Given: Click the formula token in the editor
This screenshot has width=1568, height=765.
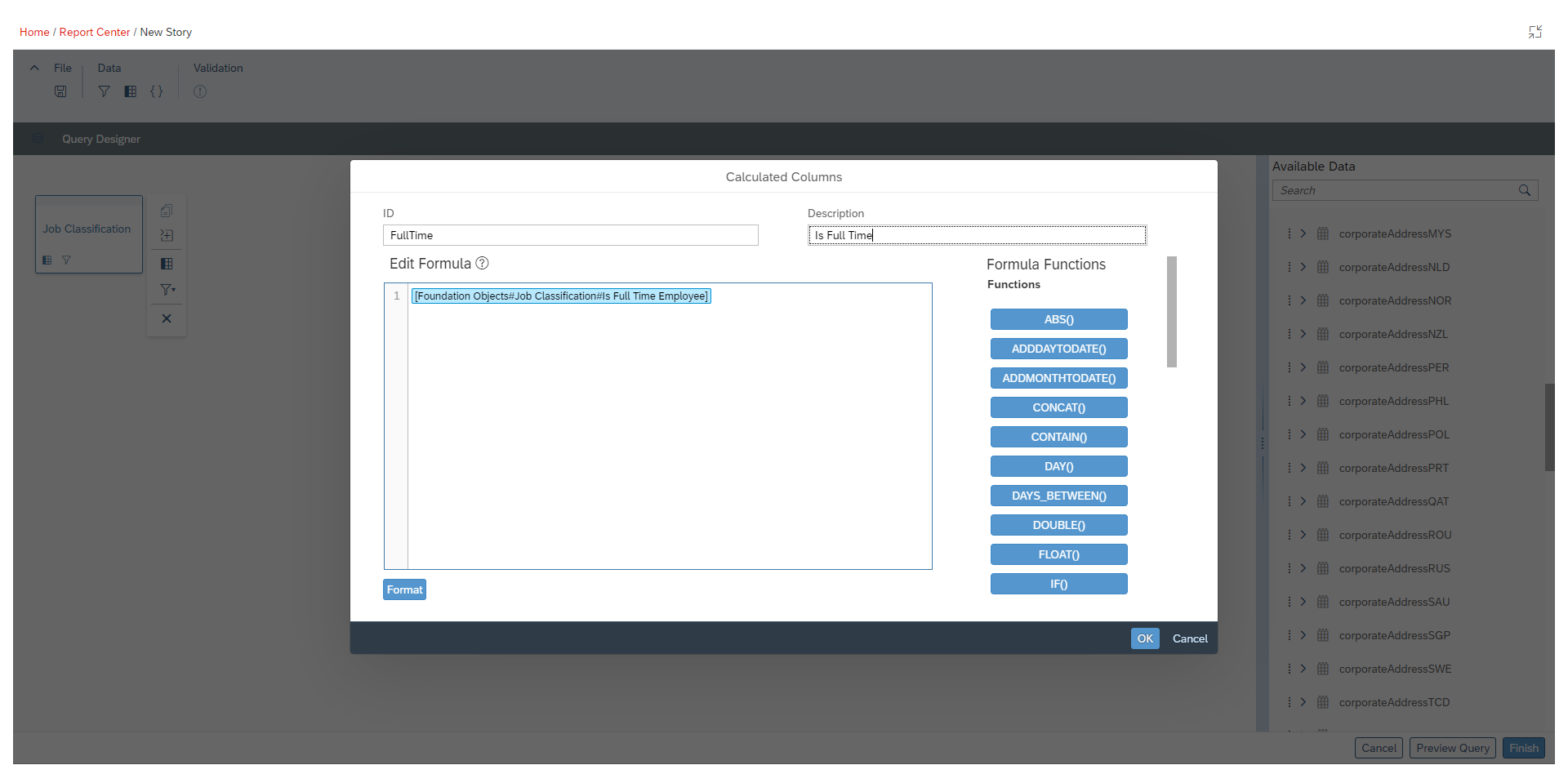Looking at the screenshot, I should [561, 296].
